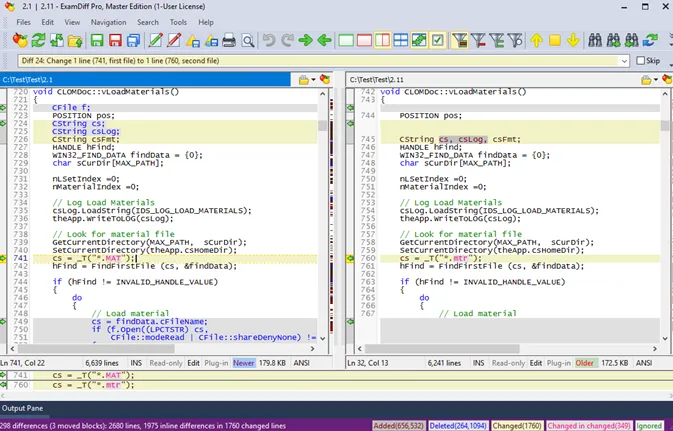Edit first file with green pencil icon
This screenshot has height=431, width=673.
[155, 40]
